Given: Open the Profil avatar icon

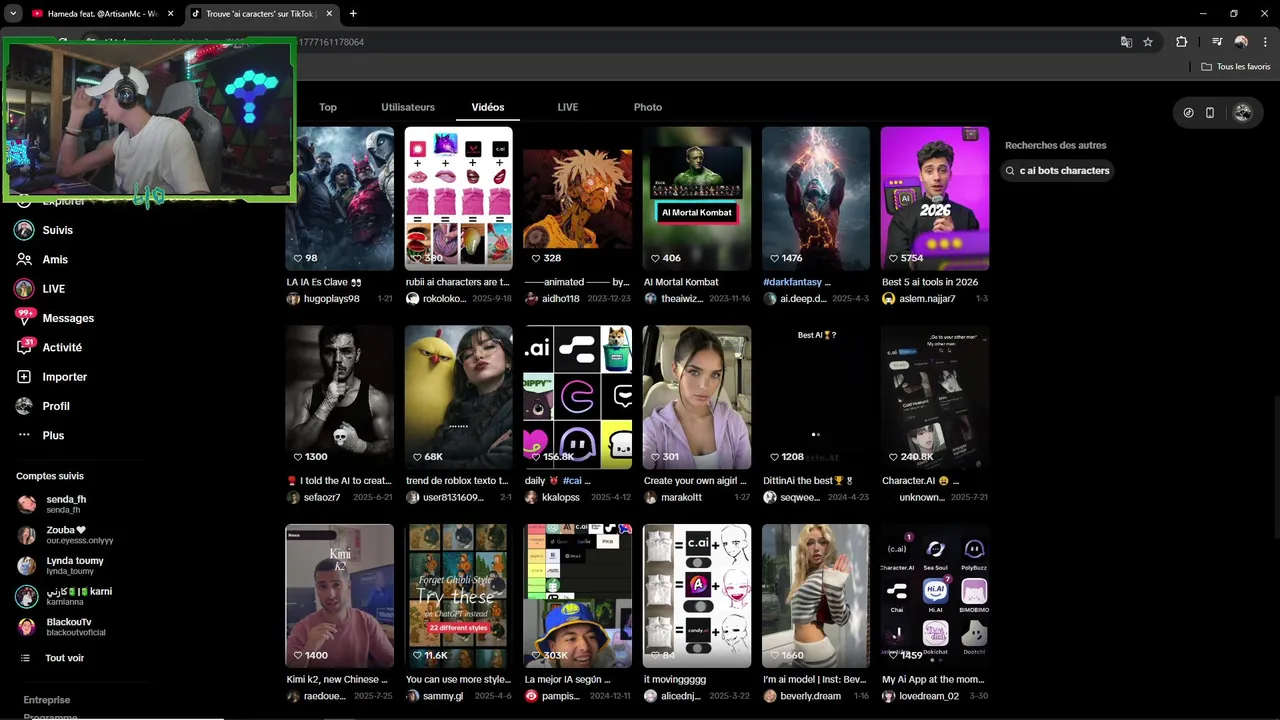Looking at the screenshot, I should pyautogui.click(x=24, y=406).
